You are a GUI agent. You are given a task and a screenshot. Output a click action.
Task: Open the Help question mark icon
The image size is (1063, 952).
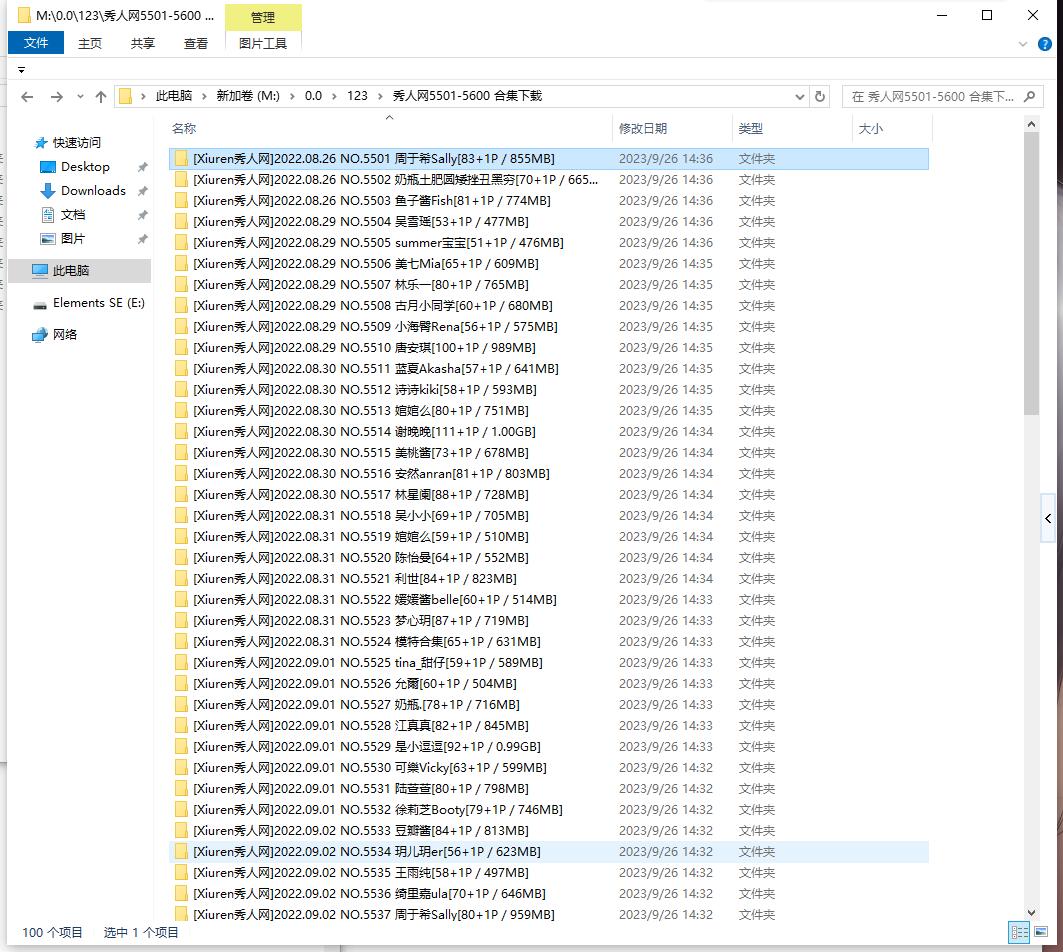(1045, 44)
